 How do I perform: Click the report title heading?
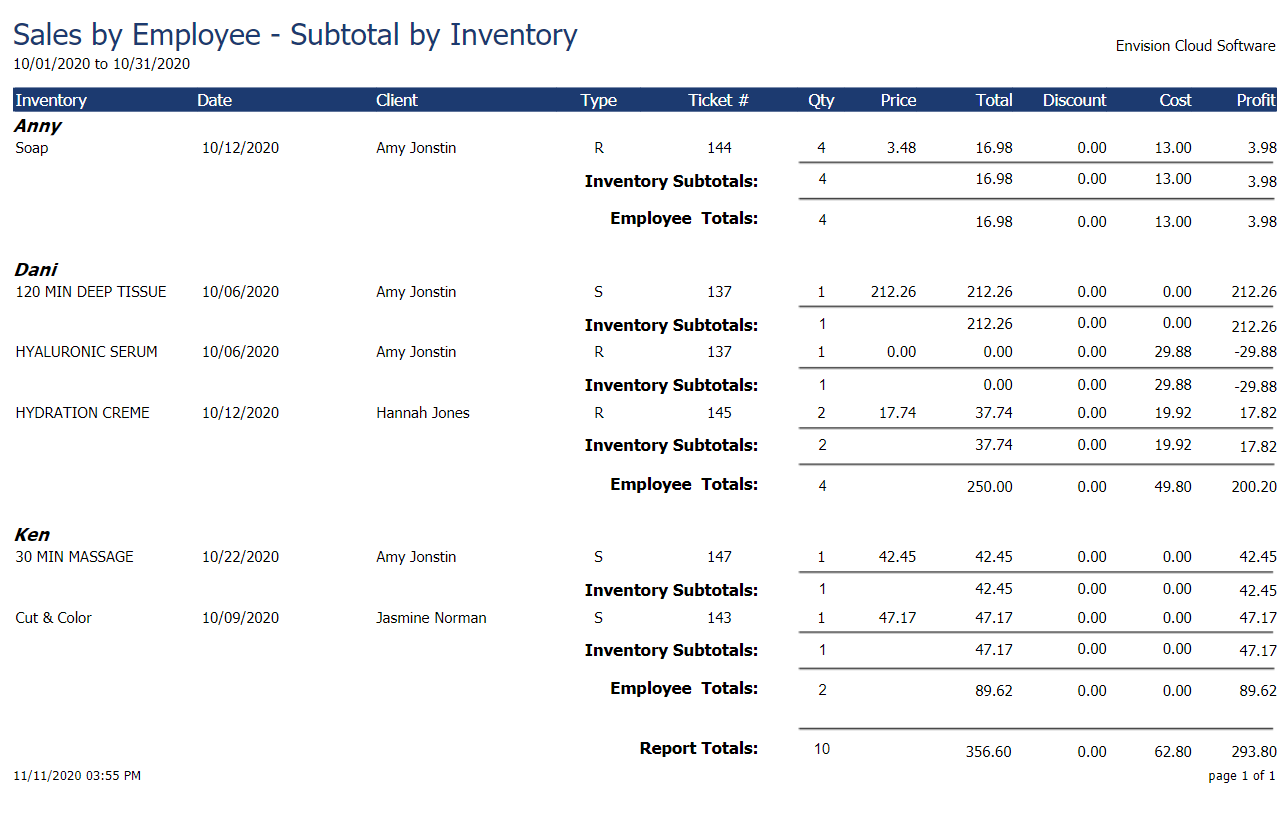point(295,35)
